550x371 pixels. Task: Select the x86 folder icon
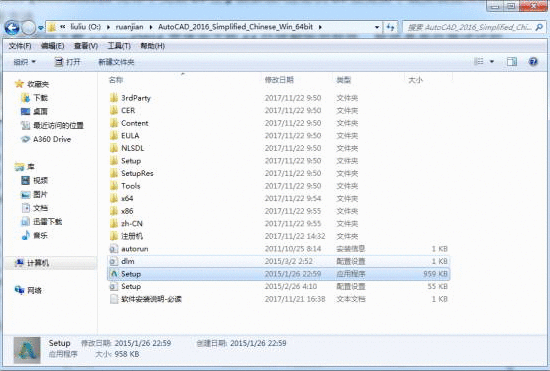click(114, 211)
